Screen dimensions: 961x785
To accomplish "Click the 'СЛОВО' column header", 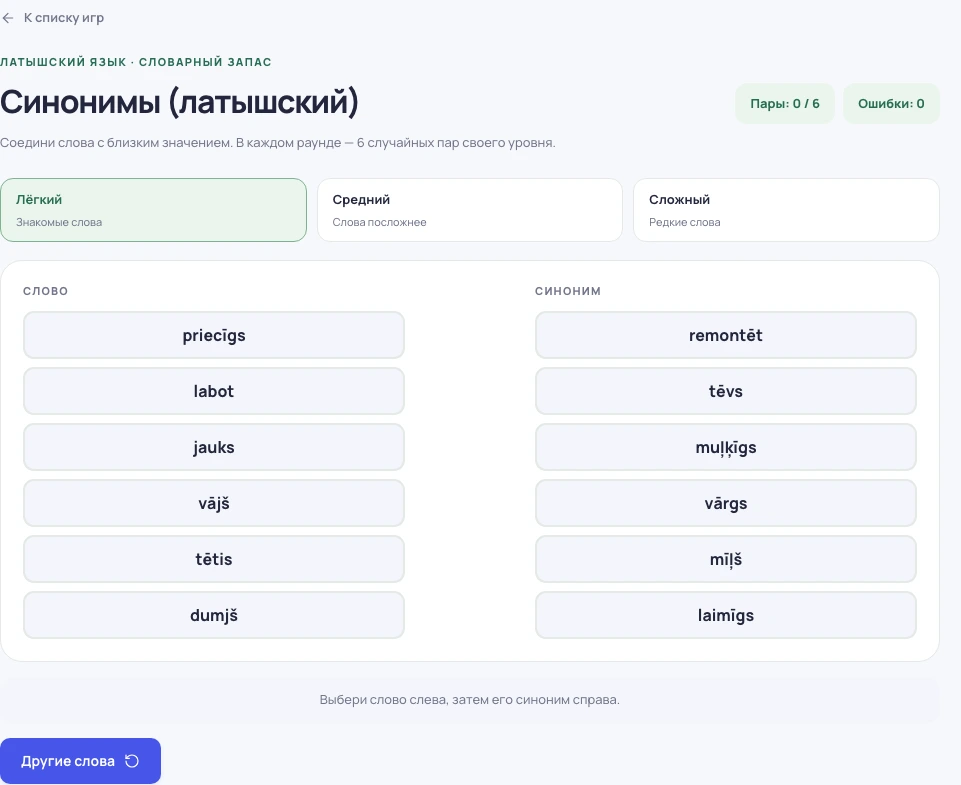I will point(45,291).
